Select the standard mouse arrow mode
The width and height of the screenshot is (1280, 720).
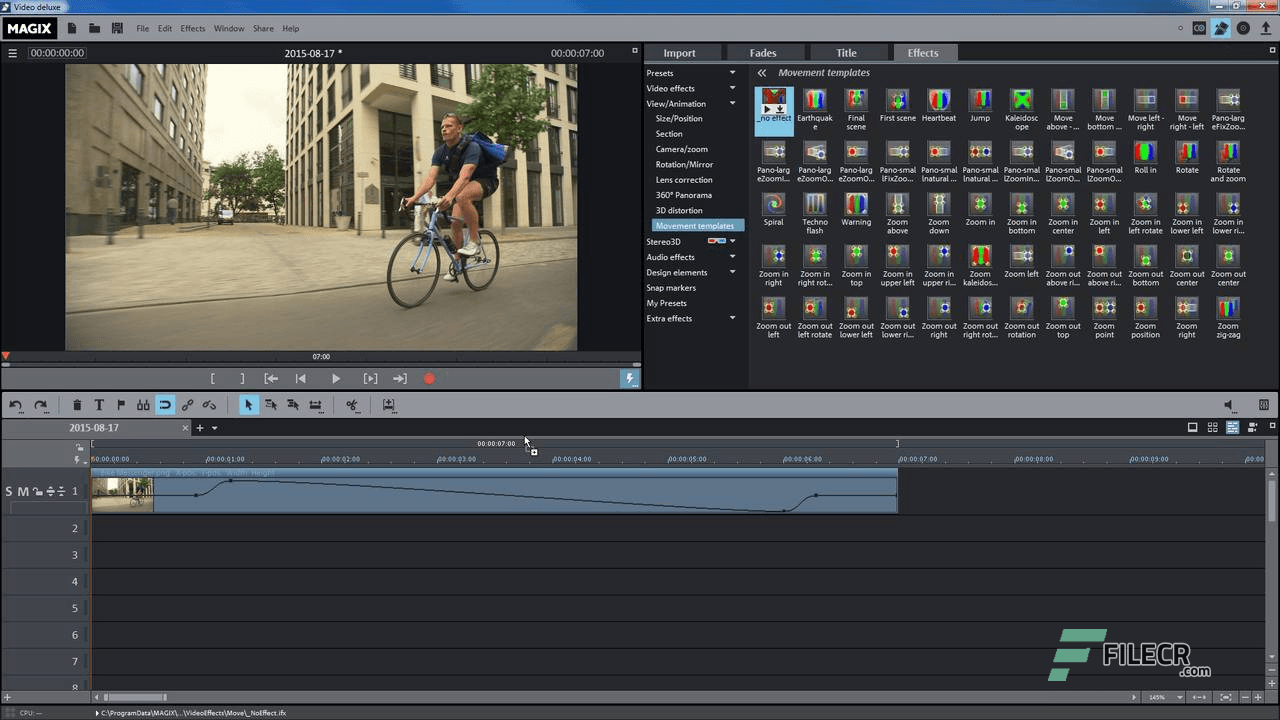[249, 404]
